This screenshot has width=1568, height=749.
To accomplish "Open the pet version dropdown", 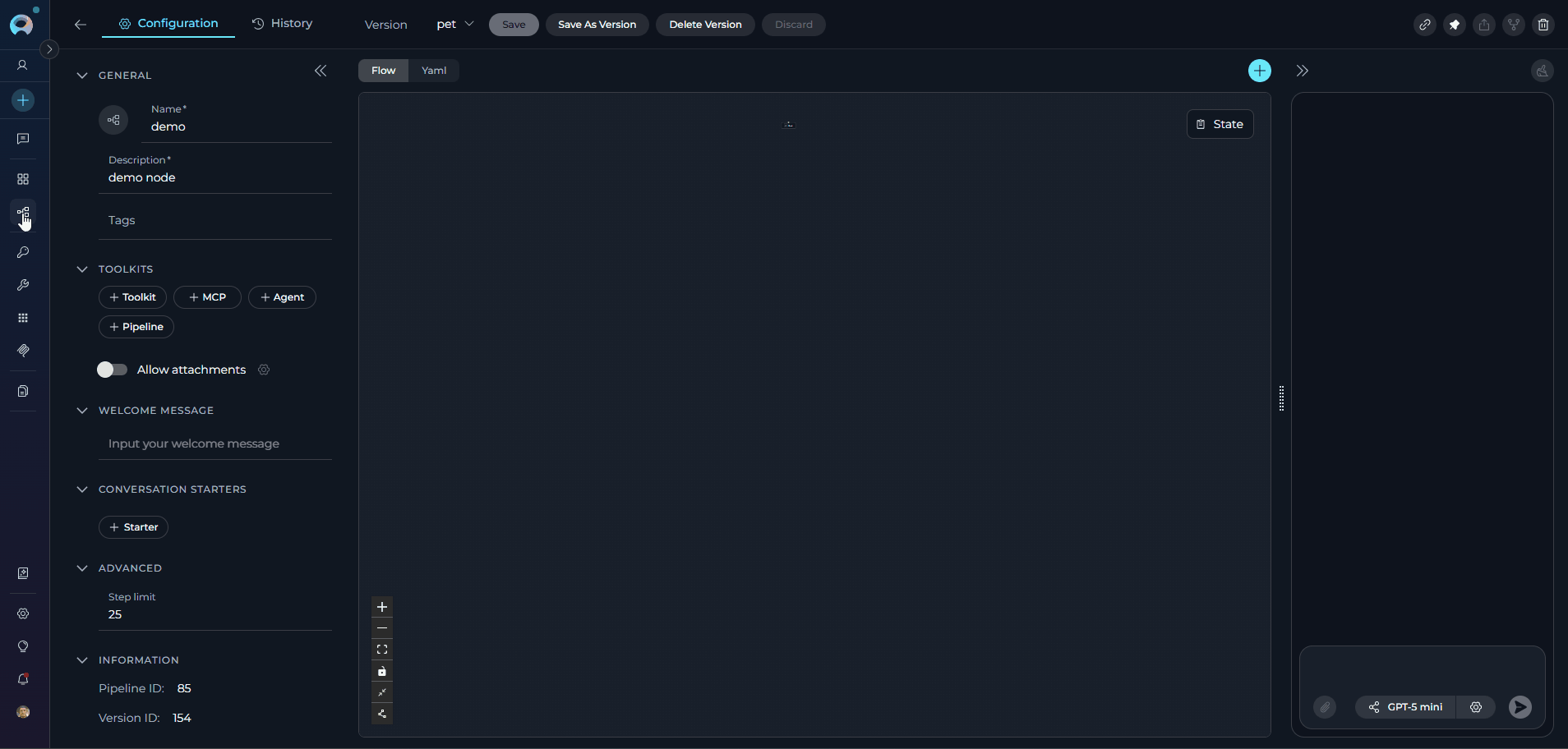I will point(454,24).
